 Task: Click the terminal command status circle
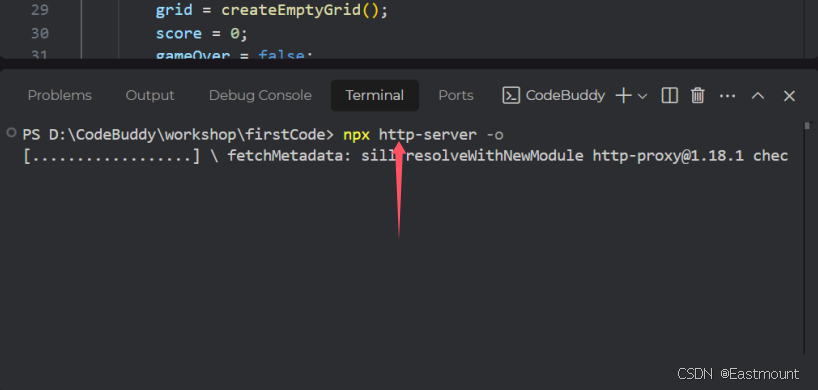(x=11, y=133)
